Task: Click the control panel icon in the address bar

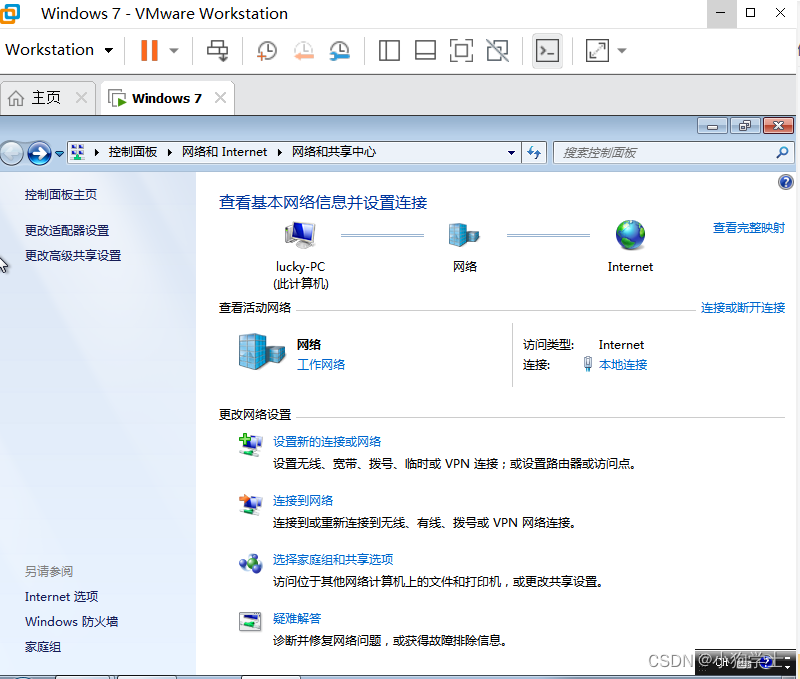Action: [78, 152]
